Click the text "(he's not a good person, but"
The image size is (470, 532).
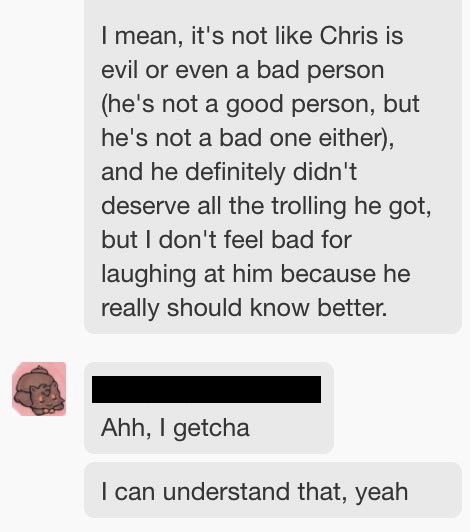[x=260, y=104]
